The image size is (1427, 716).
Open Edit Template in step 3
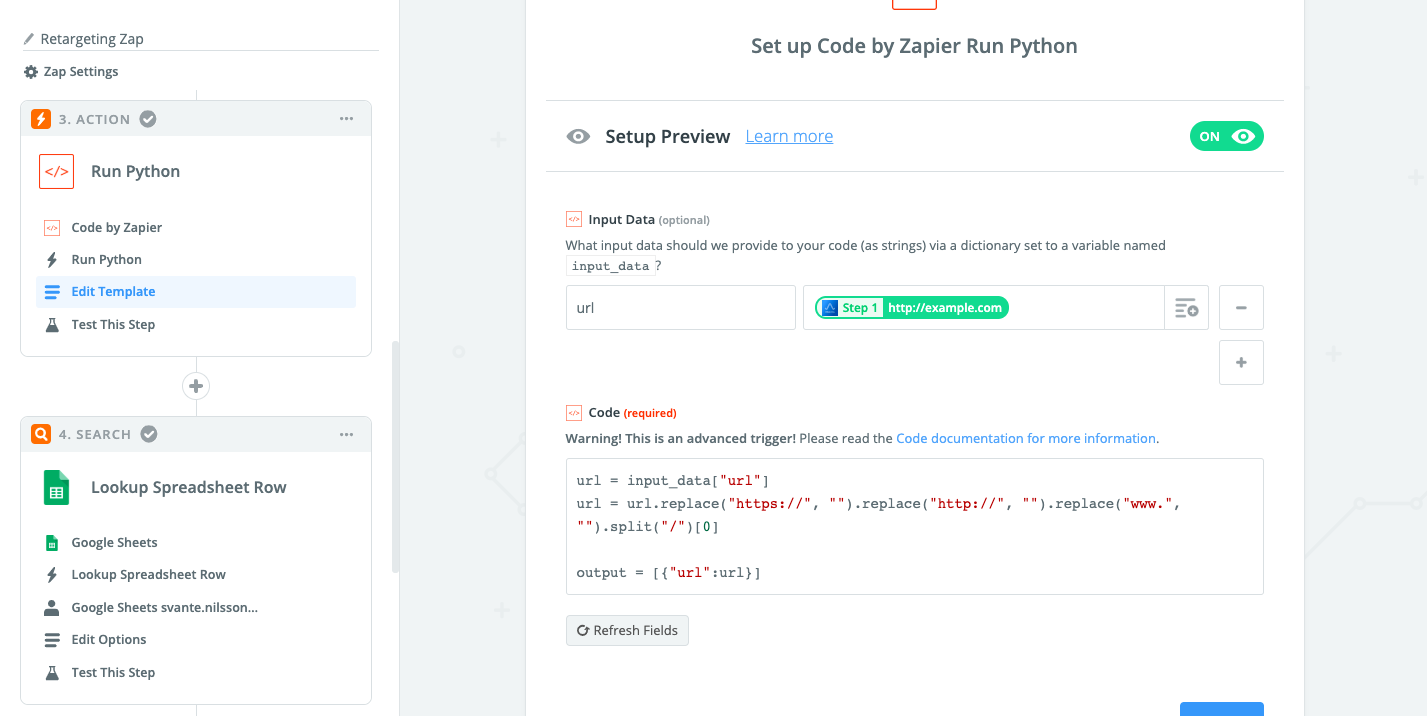pos(196,291)
